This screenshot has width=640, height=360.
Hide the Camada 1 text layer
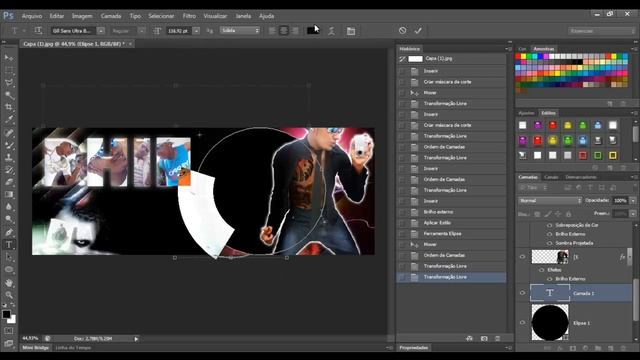[x=522, y=293]
